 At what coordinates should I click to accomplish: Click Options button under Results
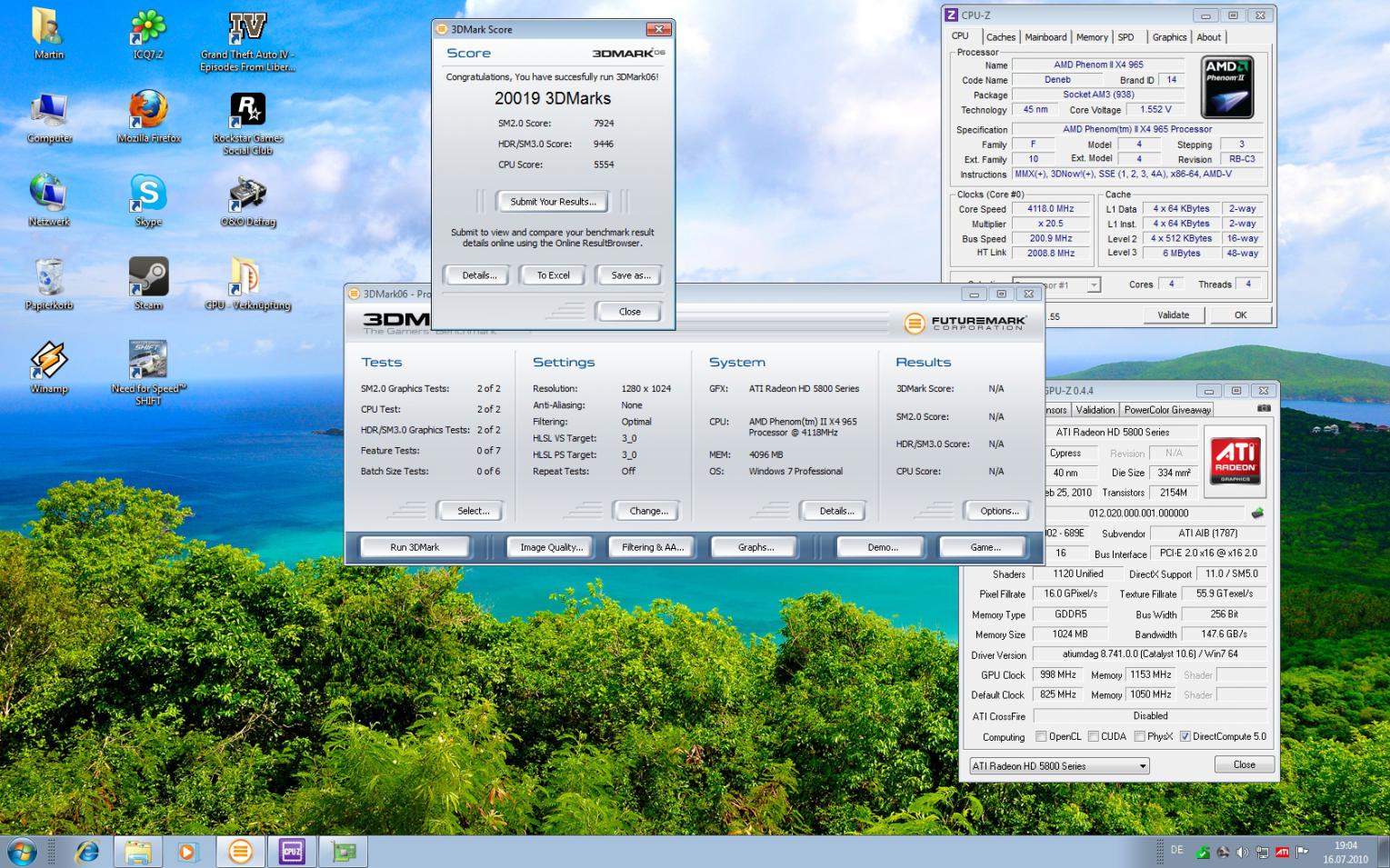999,511
